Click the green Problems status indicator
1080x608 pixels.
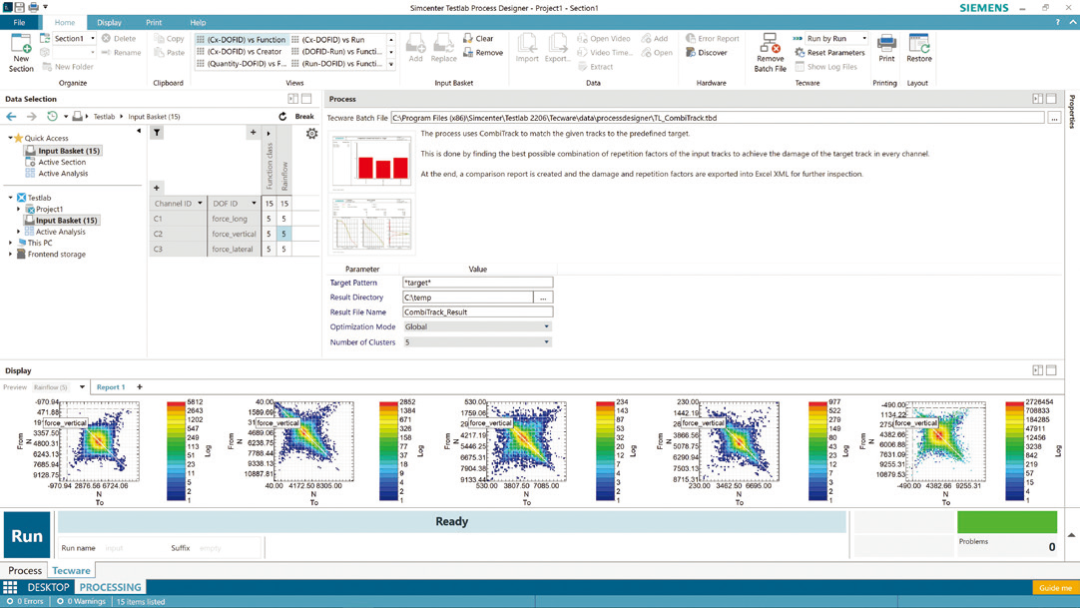click(1007, 522)
